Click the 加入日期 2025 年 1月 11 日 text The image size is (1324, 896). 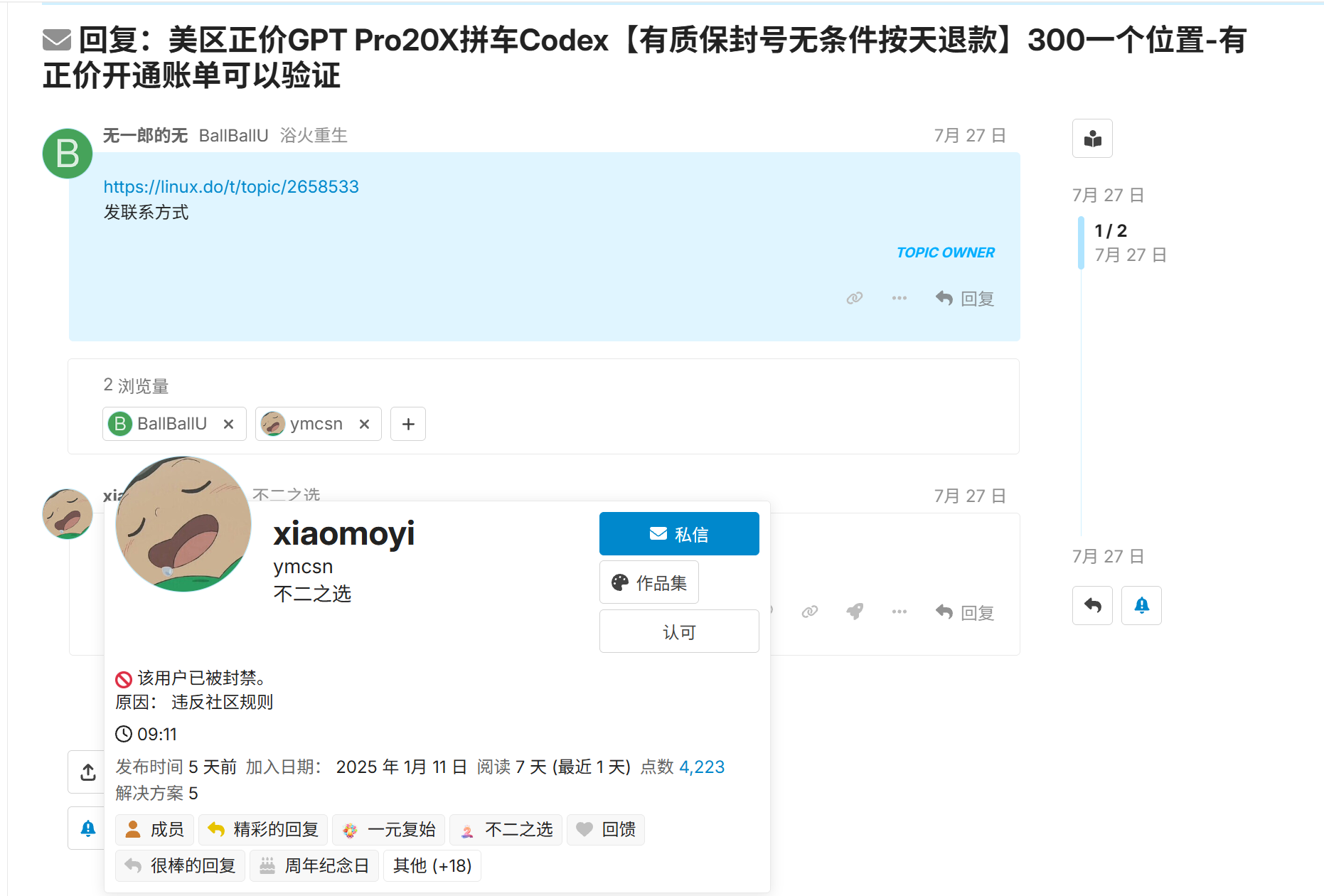point(356,767)
